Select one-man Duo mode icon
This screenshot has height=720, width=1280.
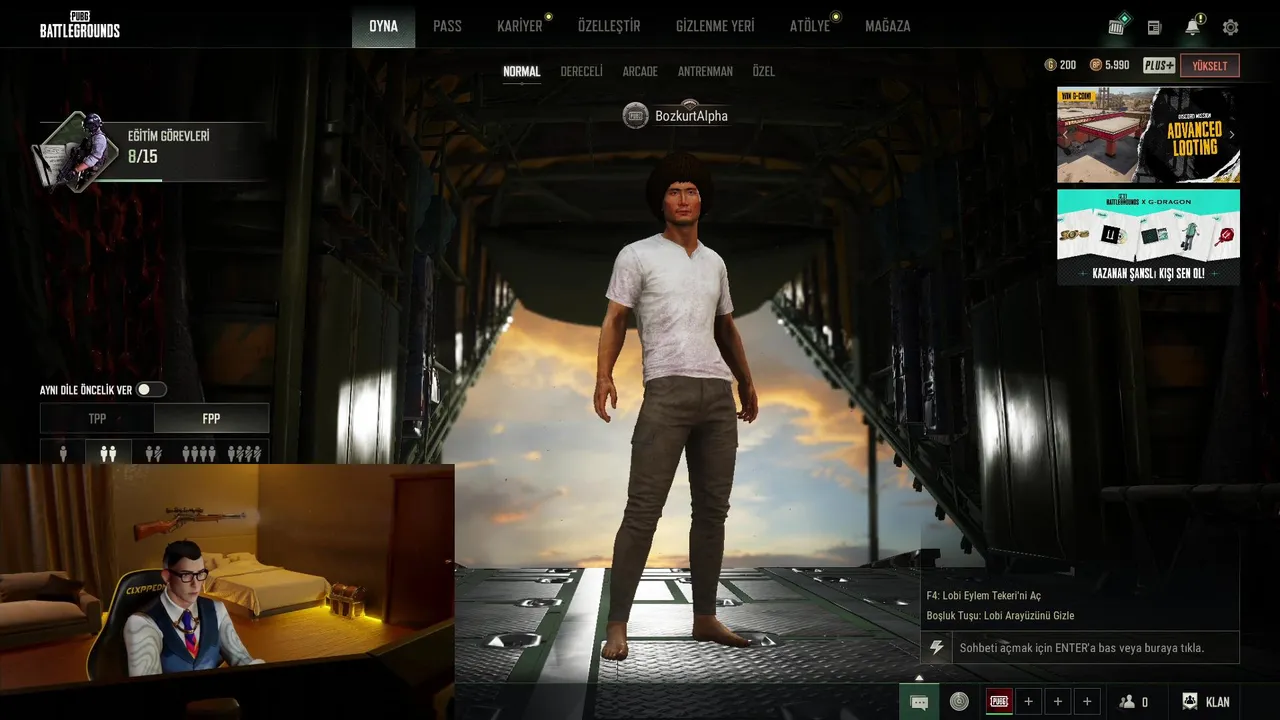click(153, 453)
